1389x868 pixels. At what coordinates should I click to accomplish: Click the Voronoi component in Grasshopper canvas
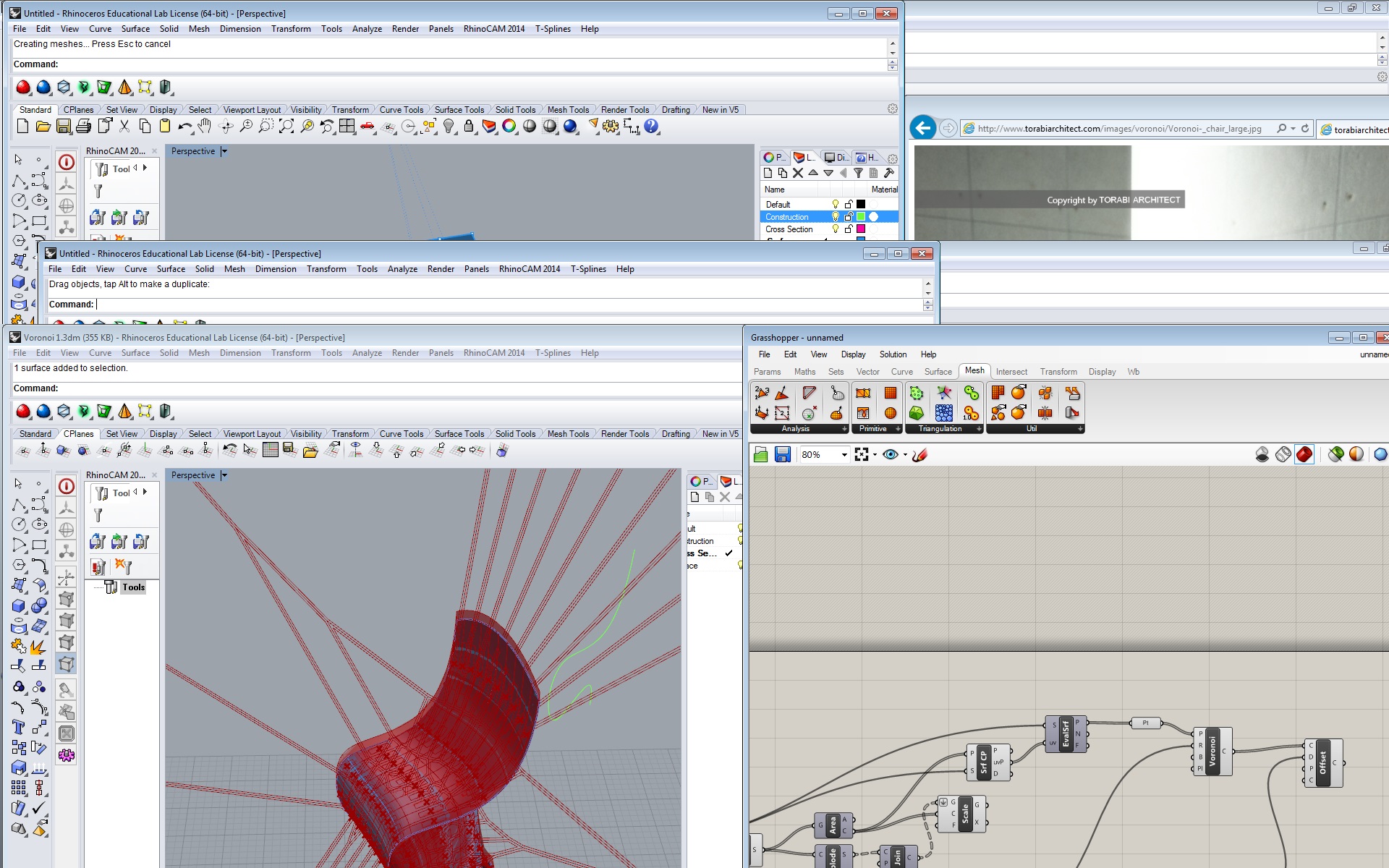click(x=1212, y=751)
